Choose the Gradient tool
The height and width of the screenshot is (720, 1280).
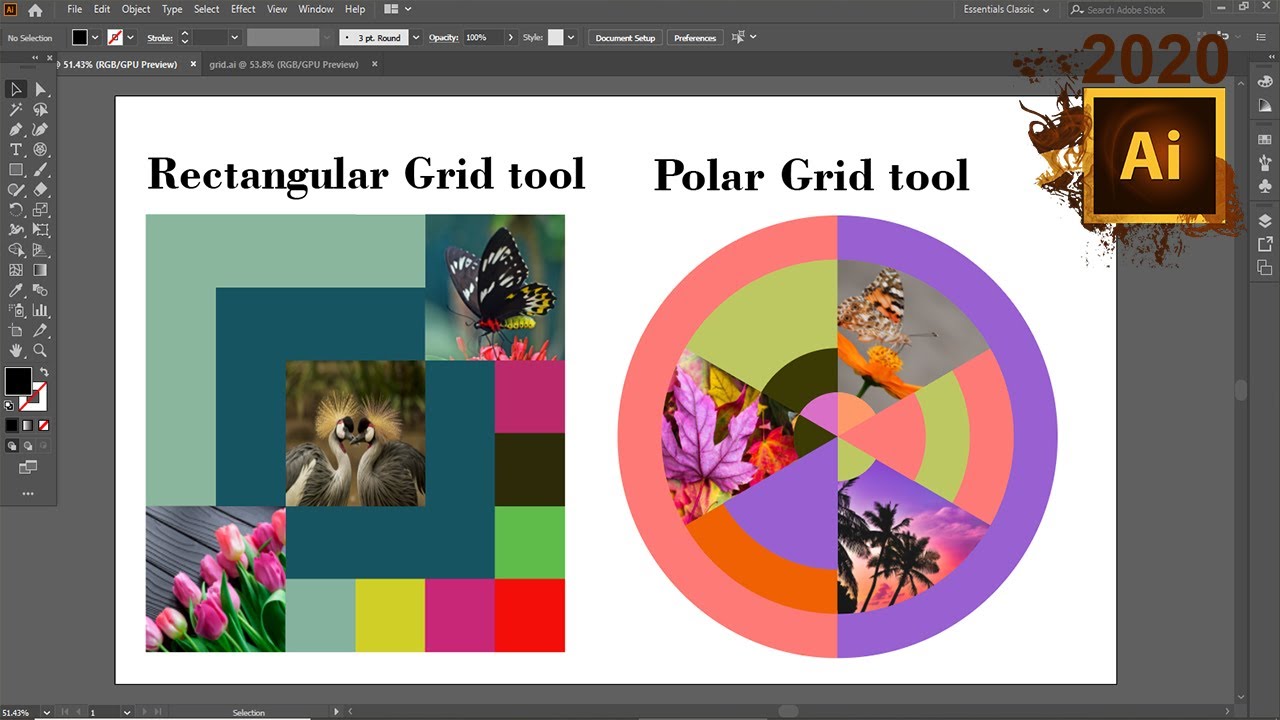pos(40,270)
